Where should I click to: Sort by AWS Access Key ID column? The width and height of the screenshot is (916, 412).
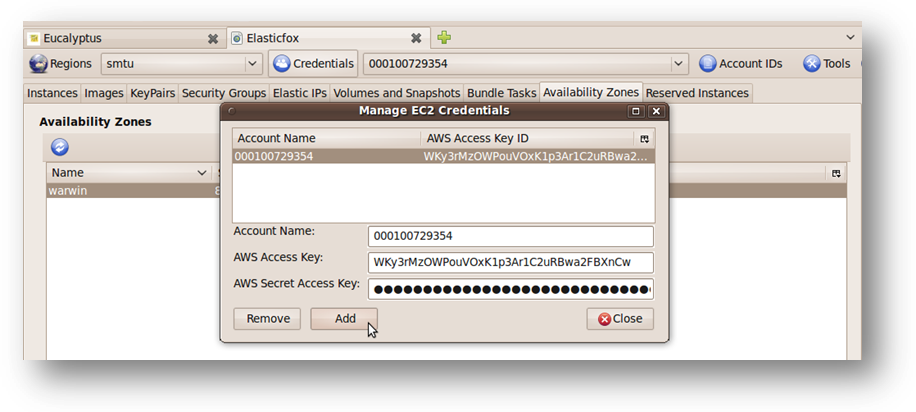click(x=528, y=139)
